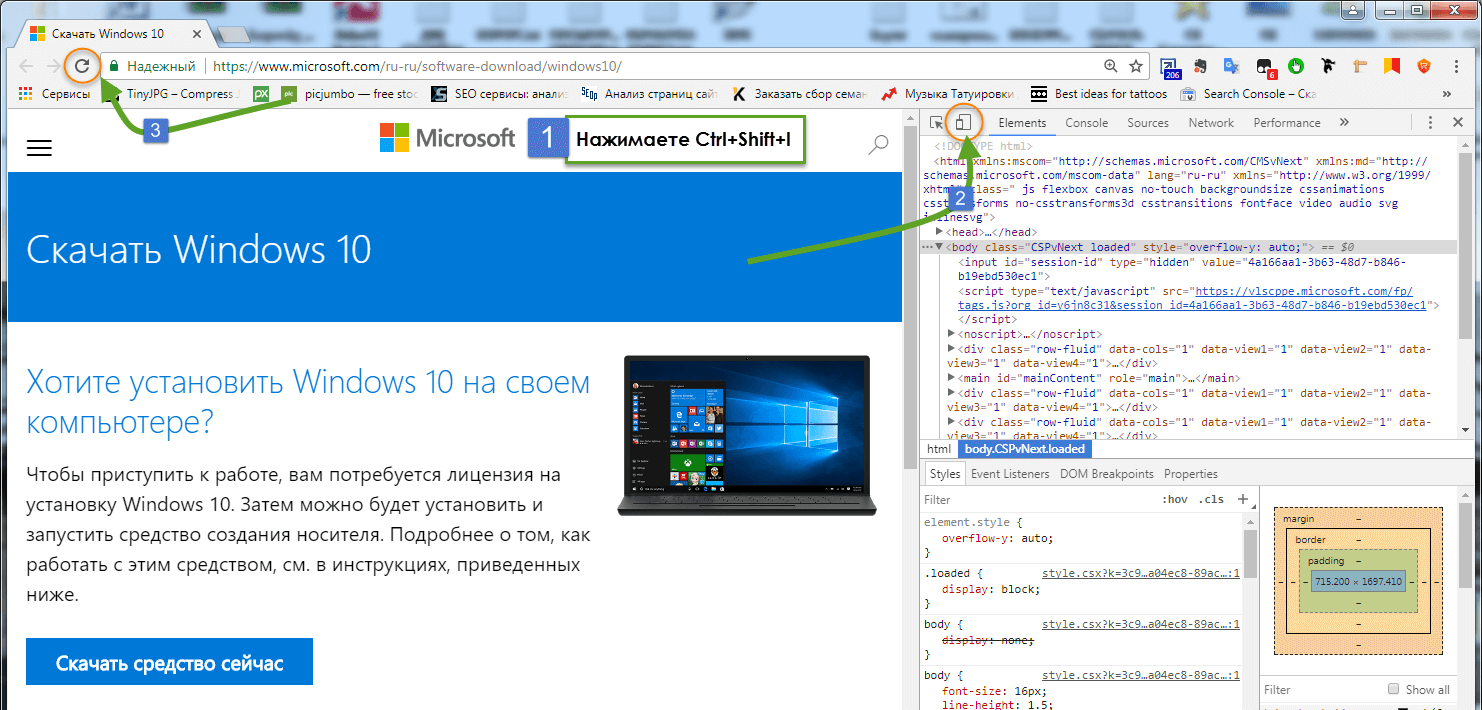Open the Best ideas for tattoos bookmark

(1098, 94)
